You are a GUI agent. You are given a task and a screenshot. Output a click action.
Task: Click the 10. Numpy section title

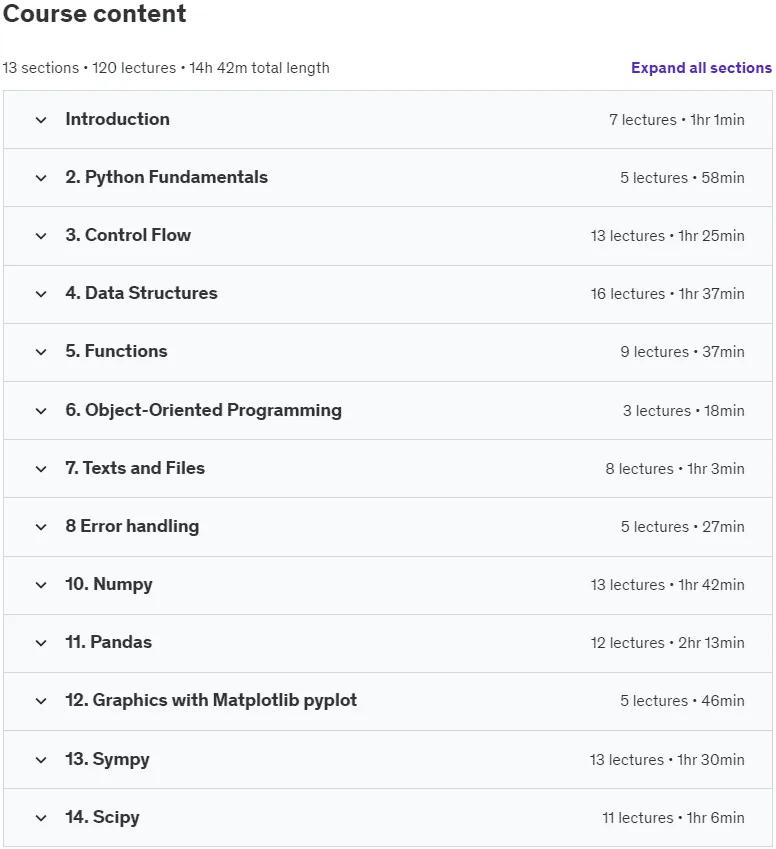(109, 584)
